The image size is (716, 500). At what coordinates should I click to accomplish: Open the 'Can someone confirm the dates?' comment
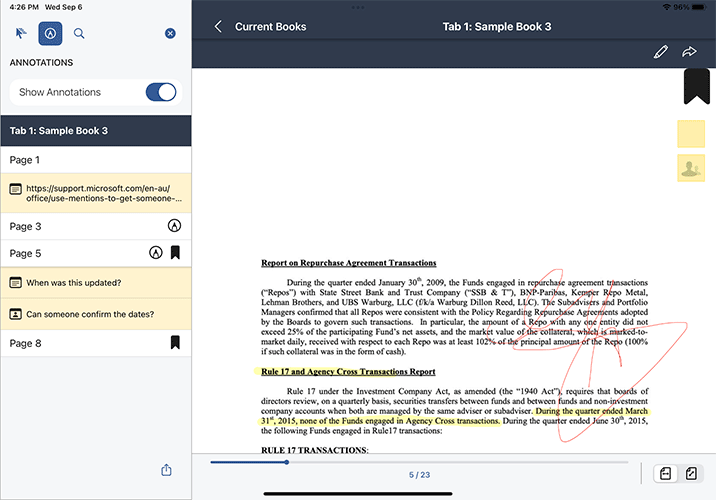(95, 314)
